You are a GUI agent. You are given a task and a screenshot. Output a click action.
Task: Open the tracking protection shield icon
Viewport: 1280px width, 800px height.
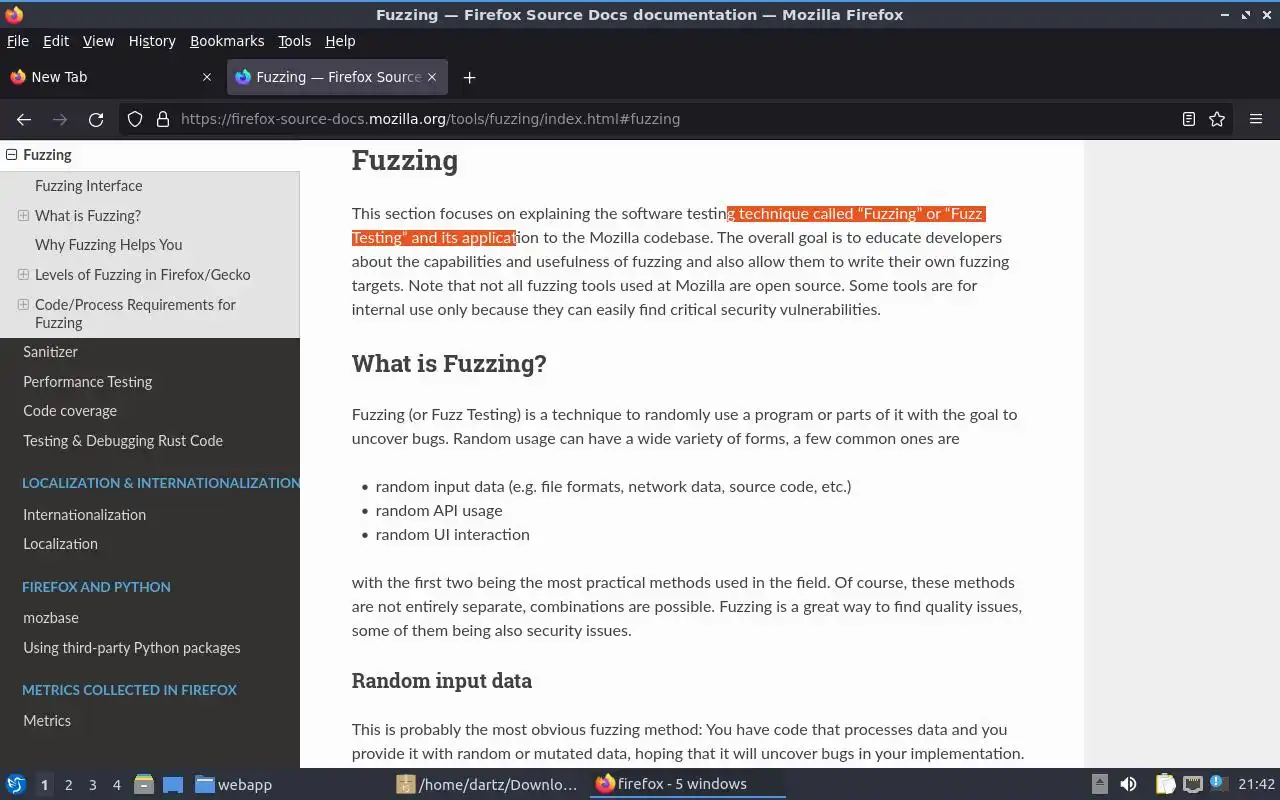tap(135, 119)
